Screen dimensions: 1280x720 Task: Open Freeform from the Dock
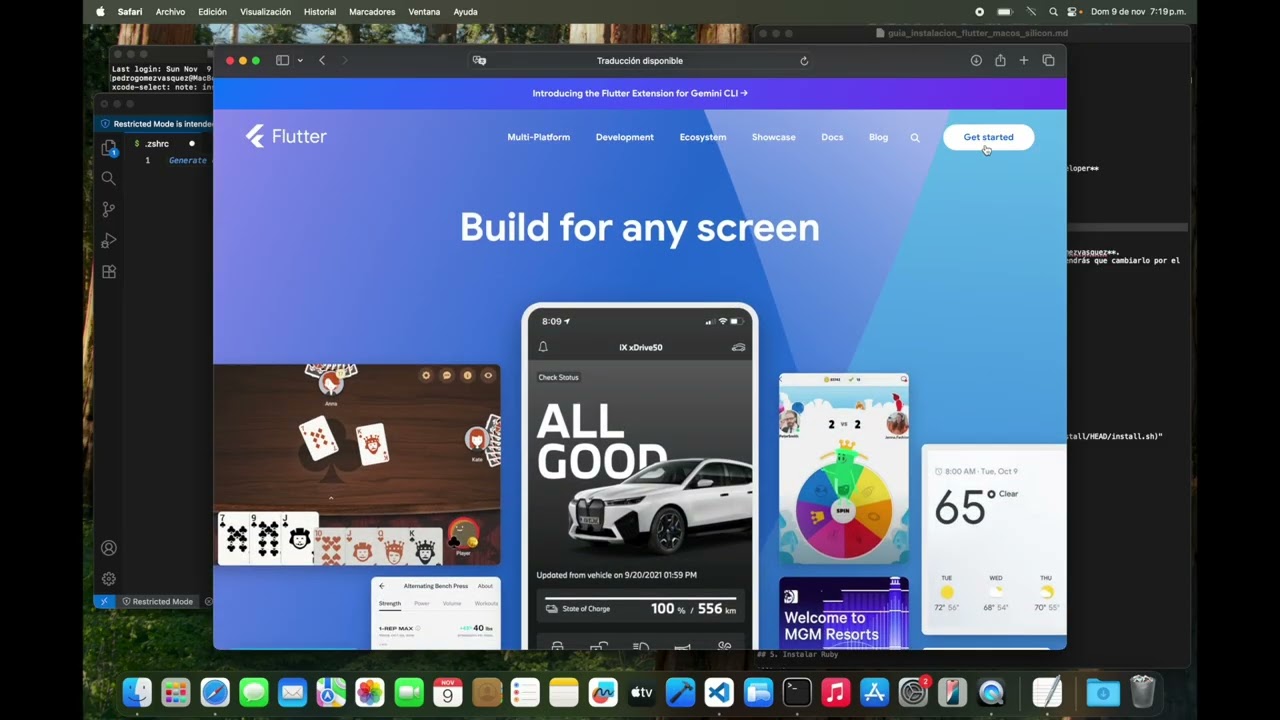(x=603, y=692)
